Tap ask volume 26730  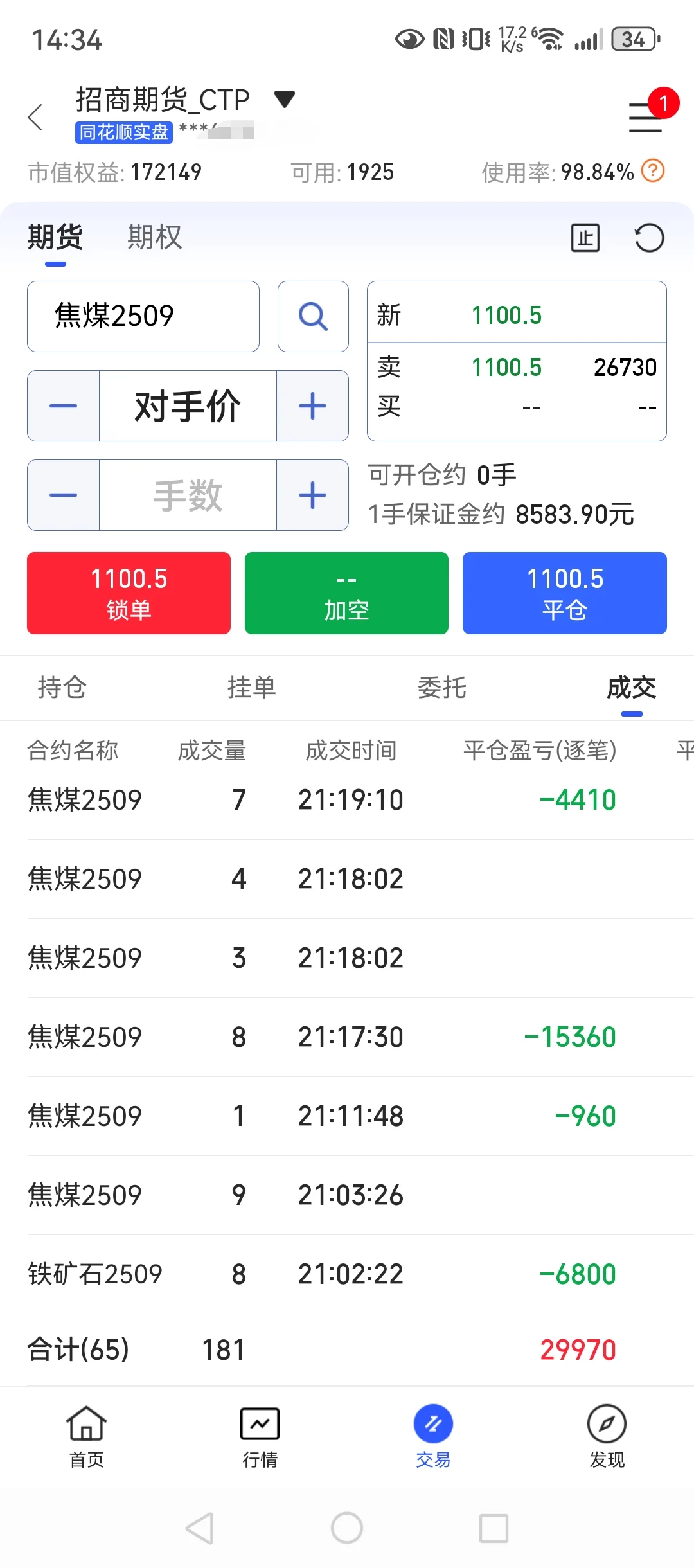point(625,368)
